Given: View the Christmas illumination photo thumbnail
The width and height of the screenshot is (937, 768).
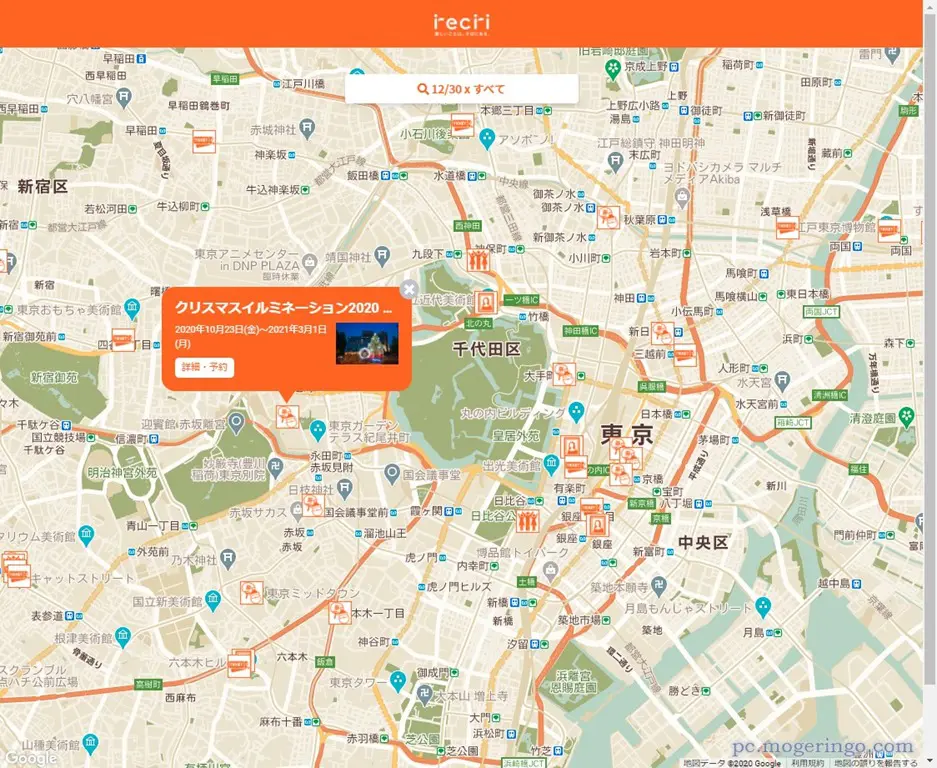Looking at the screenshot, I should point(367,344).
